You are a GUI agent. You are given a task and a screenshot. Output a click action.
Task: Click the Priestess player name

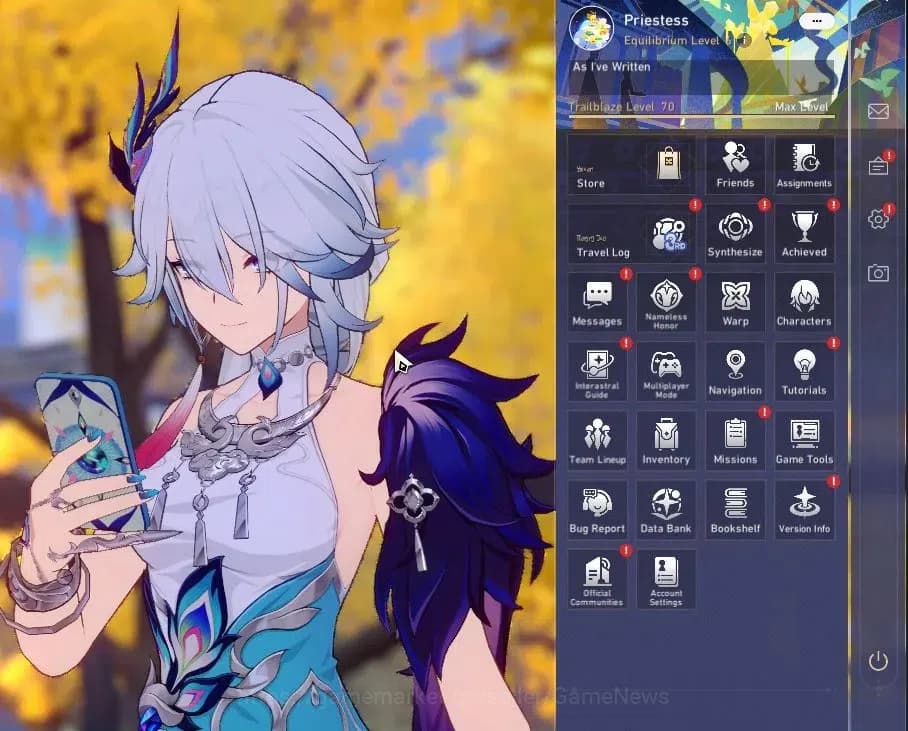[x=656, y=20]
